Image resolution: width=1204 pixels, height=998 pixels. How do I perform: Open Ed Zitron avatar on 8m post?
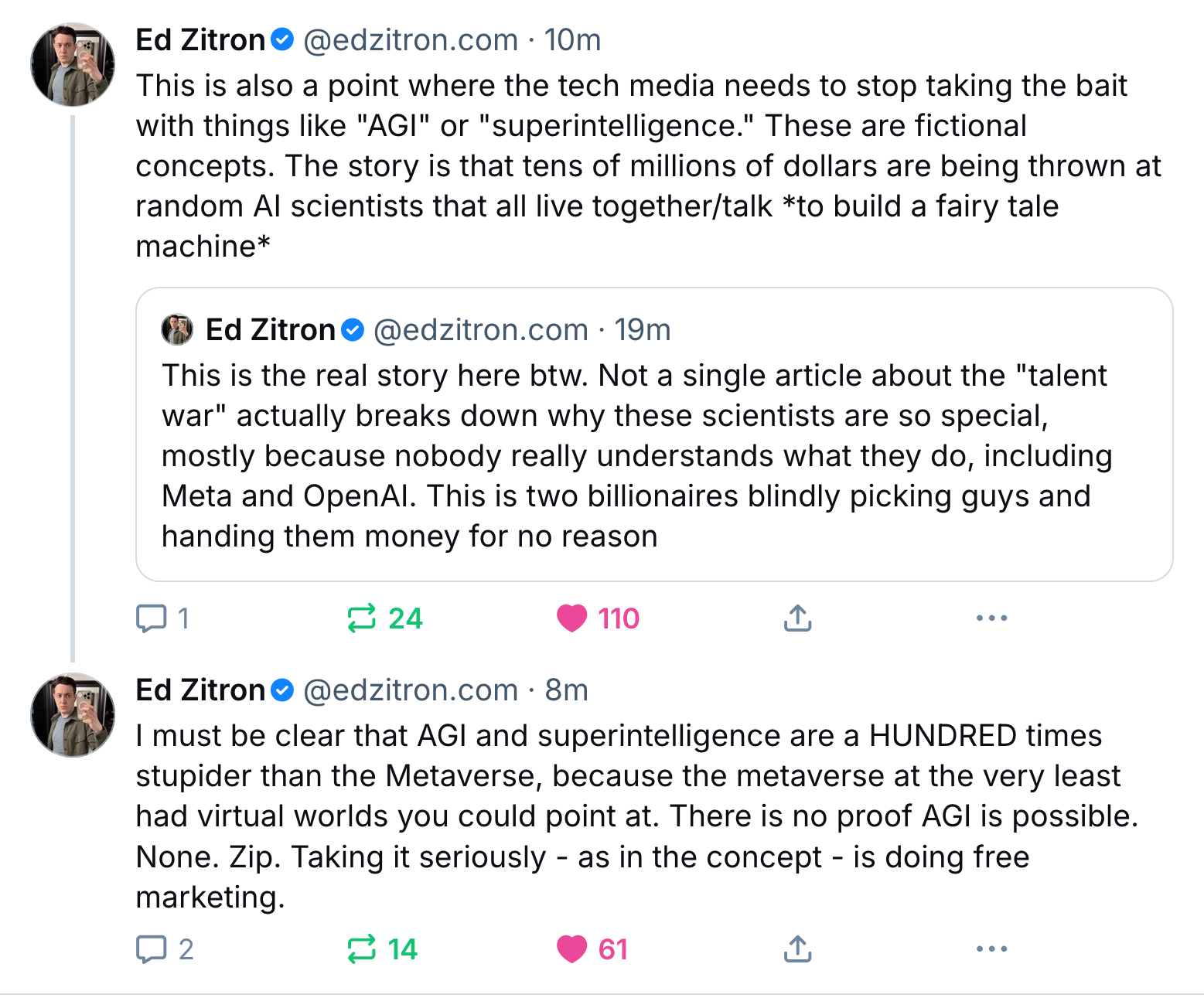pyautogui.click(x=73, y=715)
